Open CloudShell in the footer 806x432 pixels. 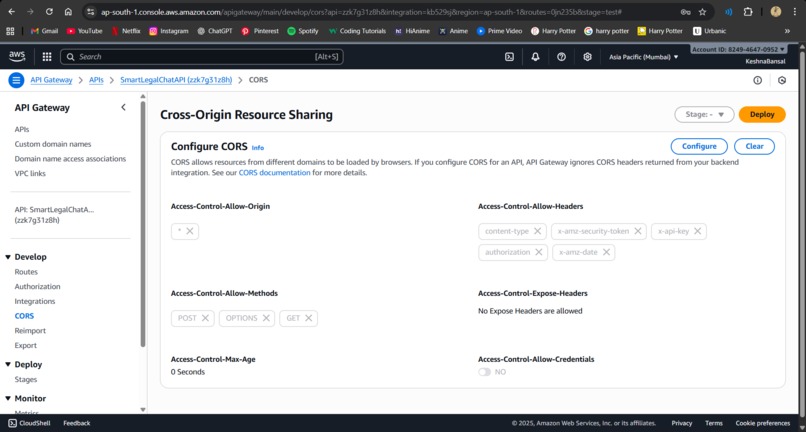click(x=28, y=423)
